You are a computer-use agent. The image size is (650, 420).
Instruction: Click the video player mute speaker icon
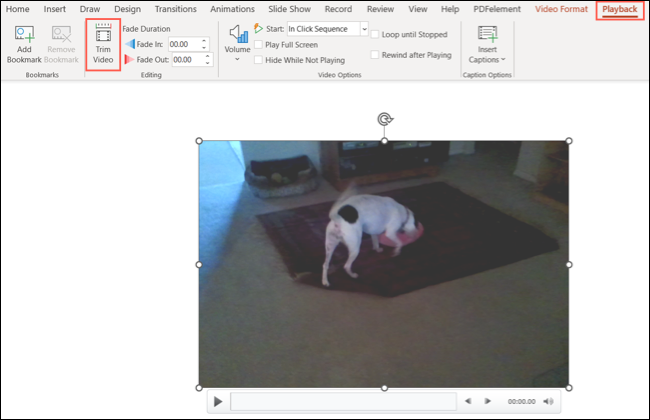click(x=548, y=401)
